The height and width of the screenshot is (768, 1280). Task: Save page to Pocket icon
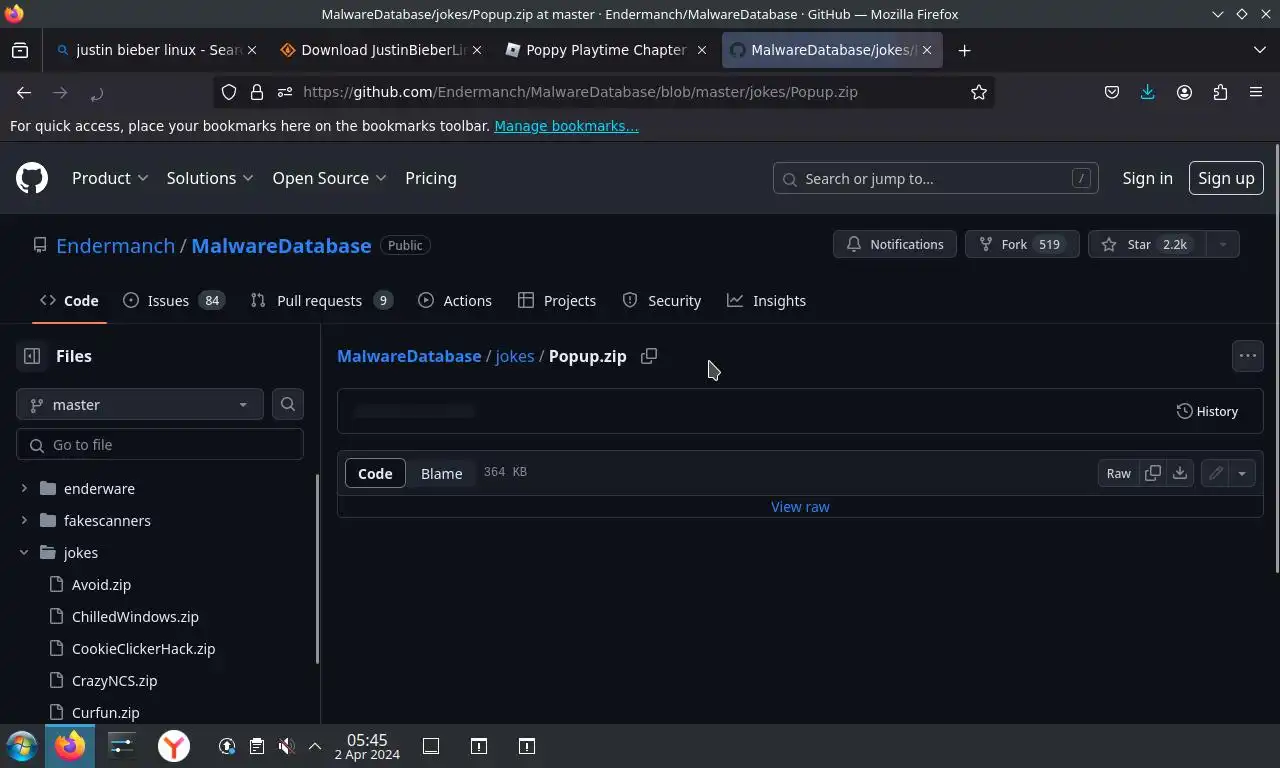[x=1112, y=92]
